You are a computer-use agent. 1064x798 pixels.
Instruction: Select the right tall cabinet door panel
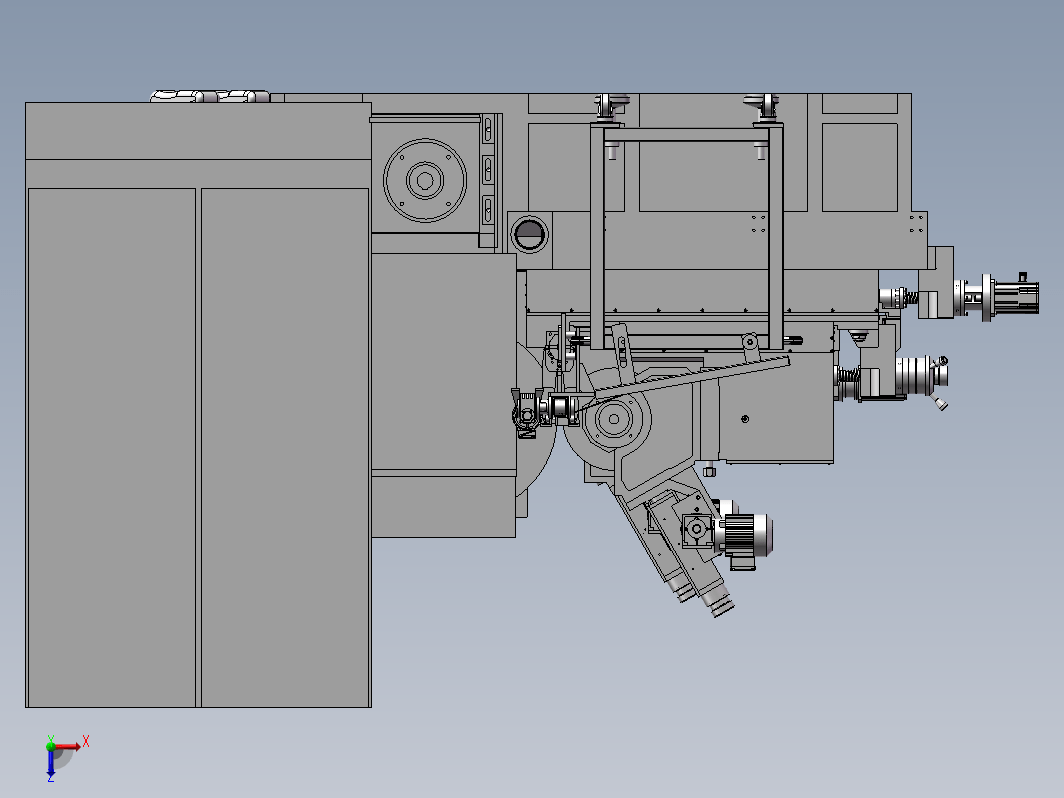[x=285, y=447]
